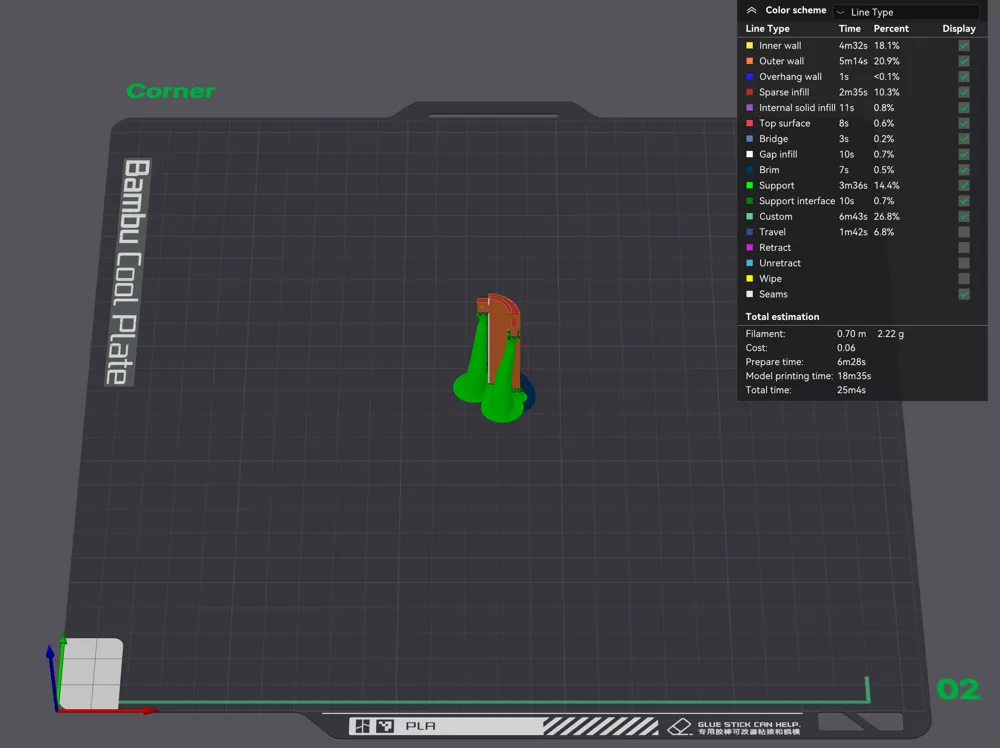This screenshot has height=748, width=1000.
Task: Click the plate number 02 label
Action: [957, 689]
